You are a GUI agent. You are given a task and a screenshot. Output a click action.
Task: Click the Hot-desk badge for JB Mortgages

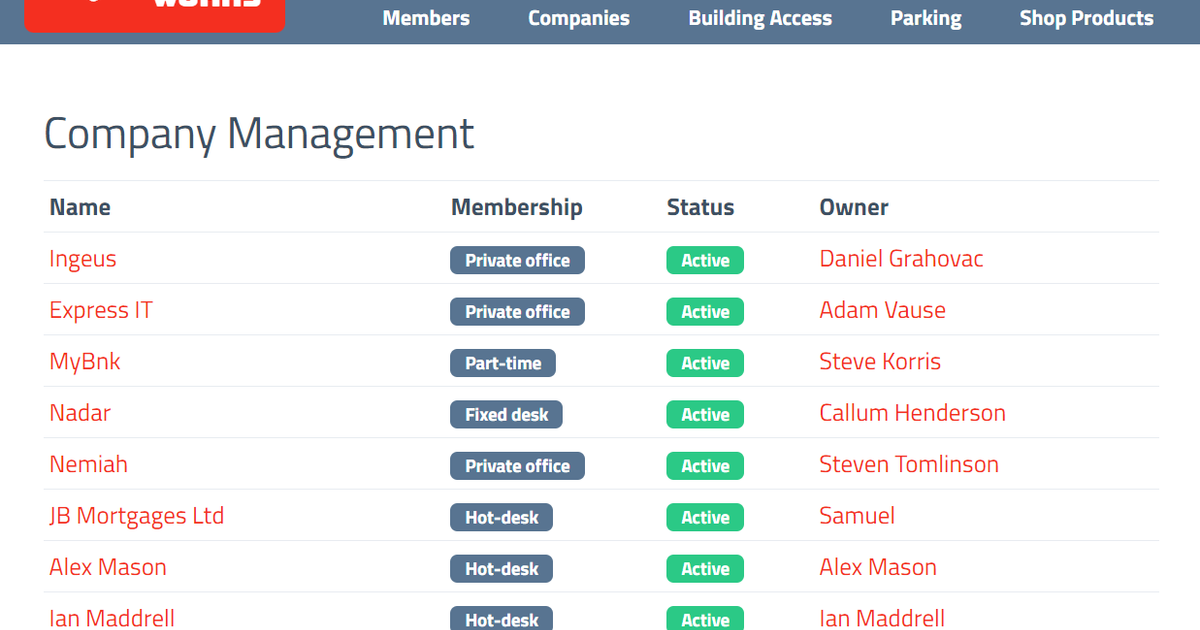(501, 517)
